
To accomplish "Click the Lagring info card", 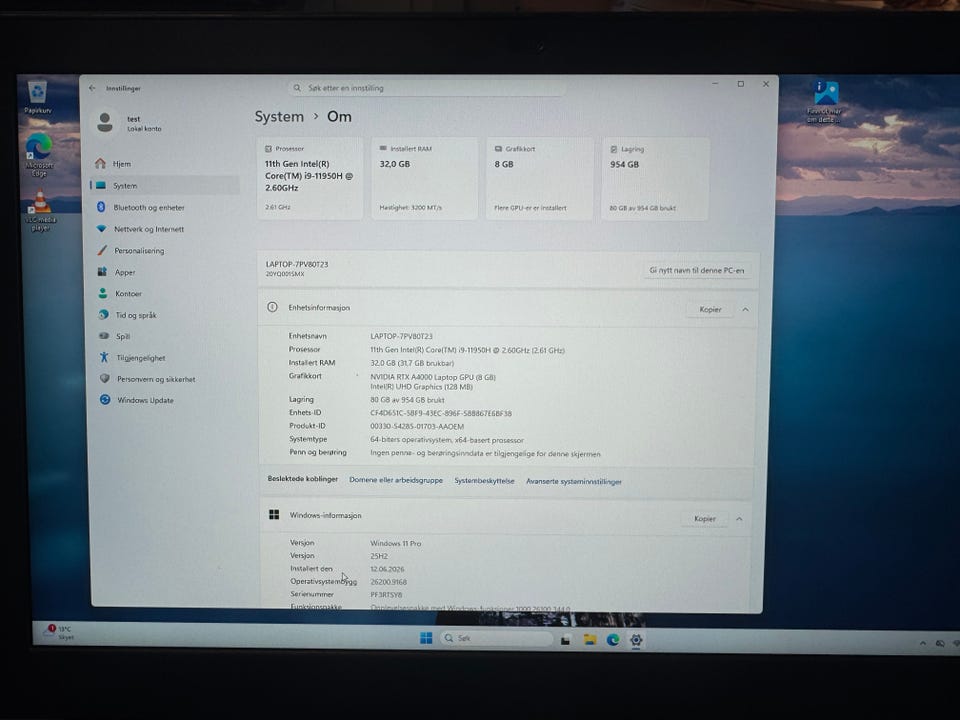I will point(655,179).
